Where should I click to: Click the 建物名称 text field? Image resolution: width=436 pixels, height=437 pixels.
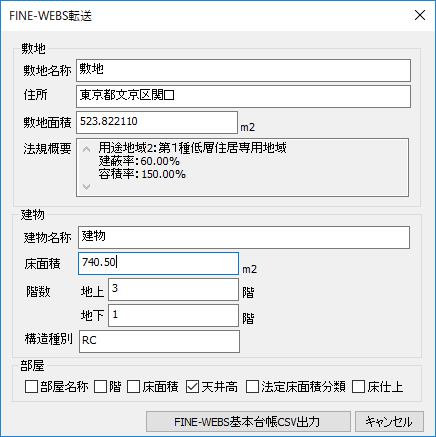click(x=244, y=237)
